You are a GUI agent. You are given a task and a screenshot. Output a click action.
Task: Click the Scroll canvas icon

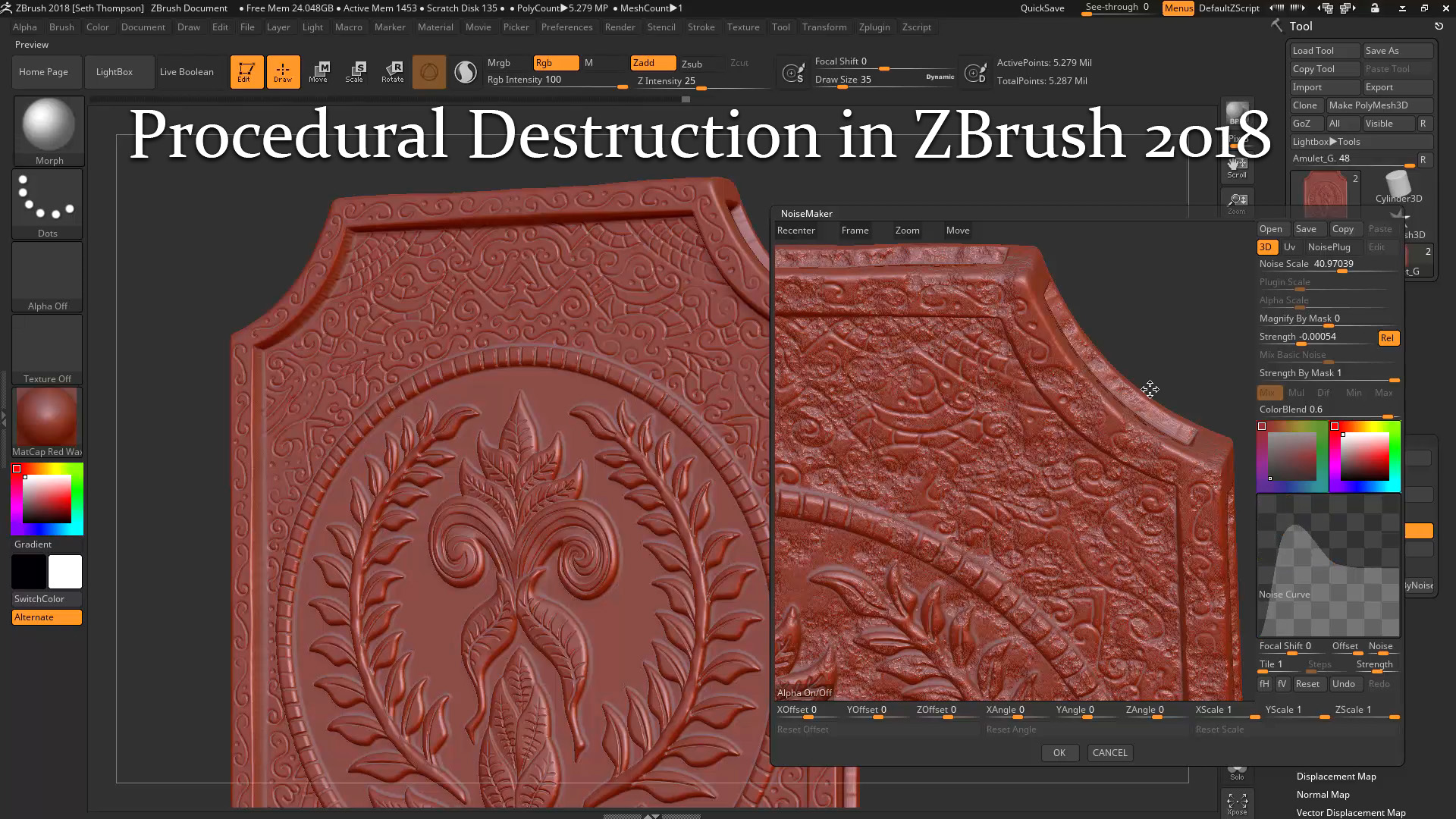[1237, 168]
